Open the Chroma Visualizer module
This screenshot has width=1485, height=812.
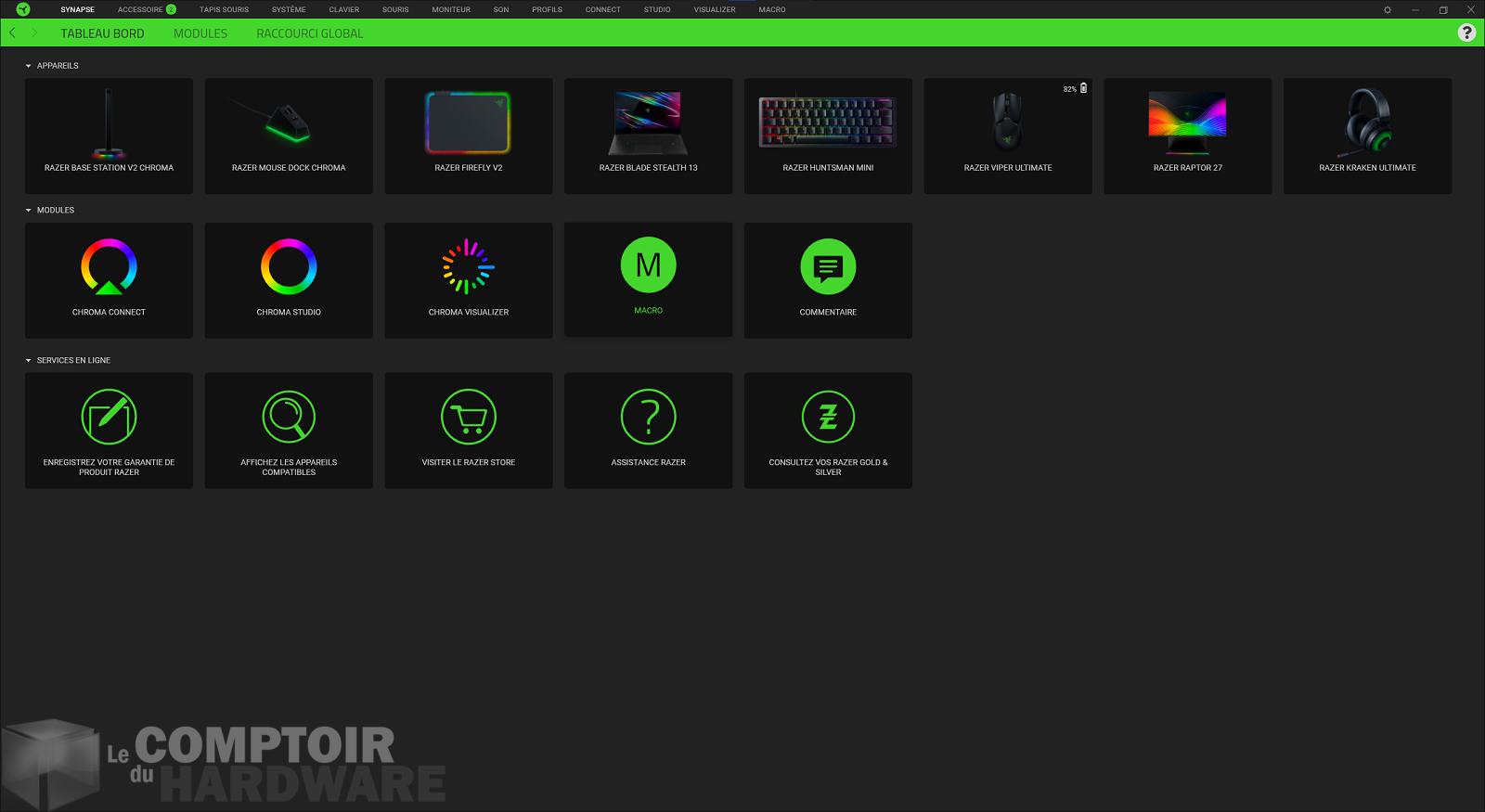[x=469, y=280]
